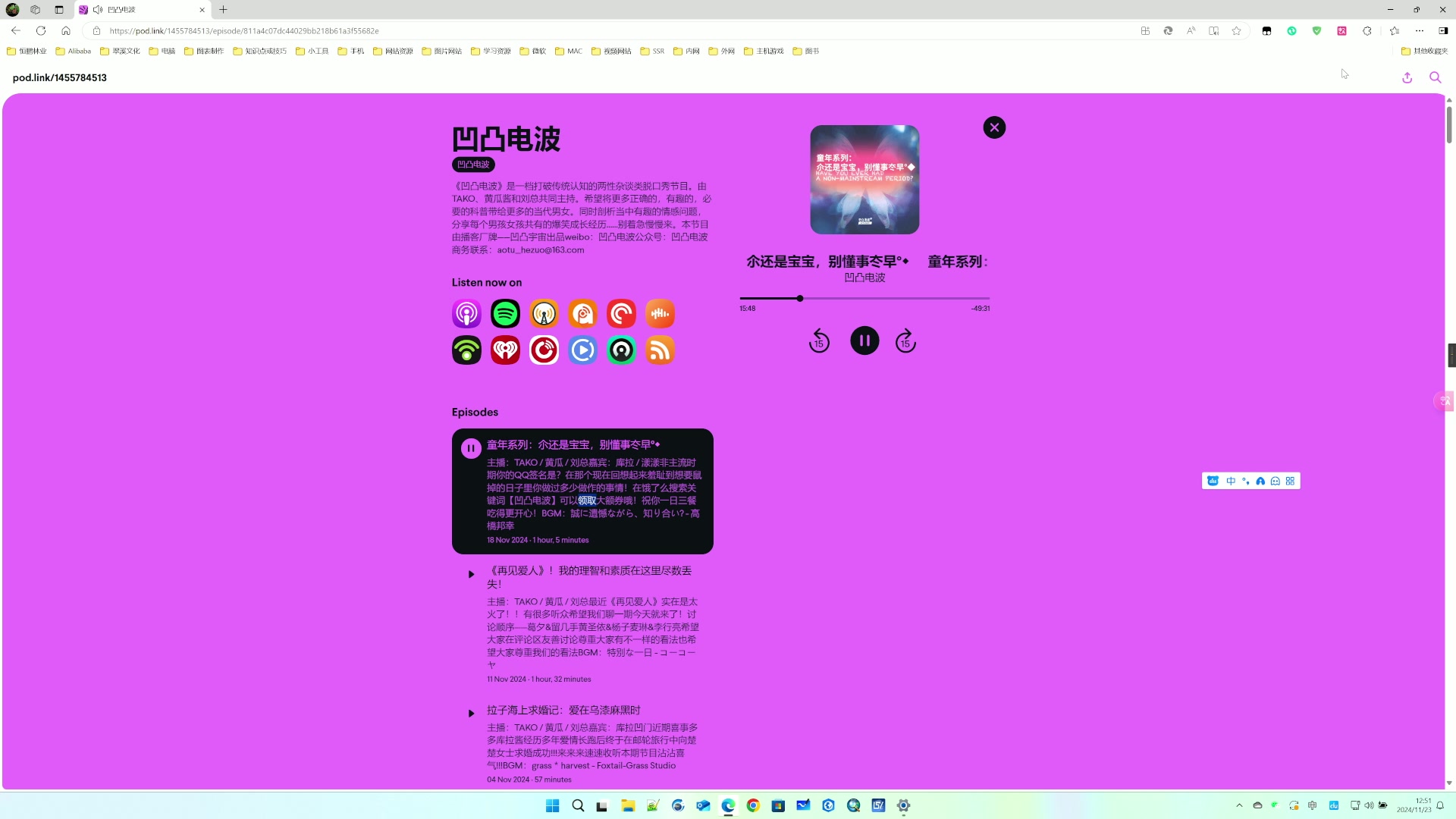
Task: Open the podcast on Spotify
Action: [x=505, y=313]
